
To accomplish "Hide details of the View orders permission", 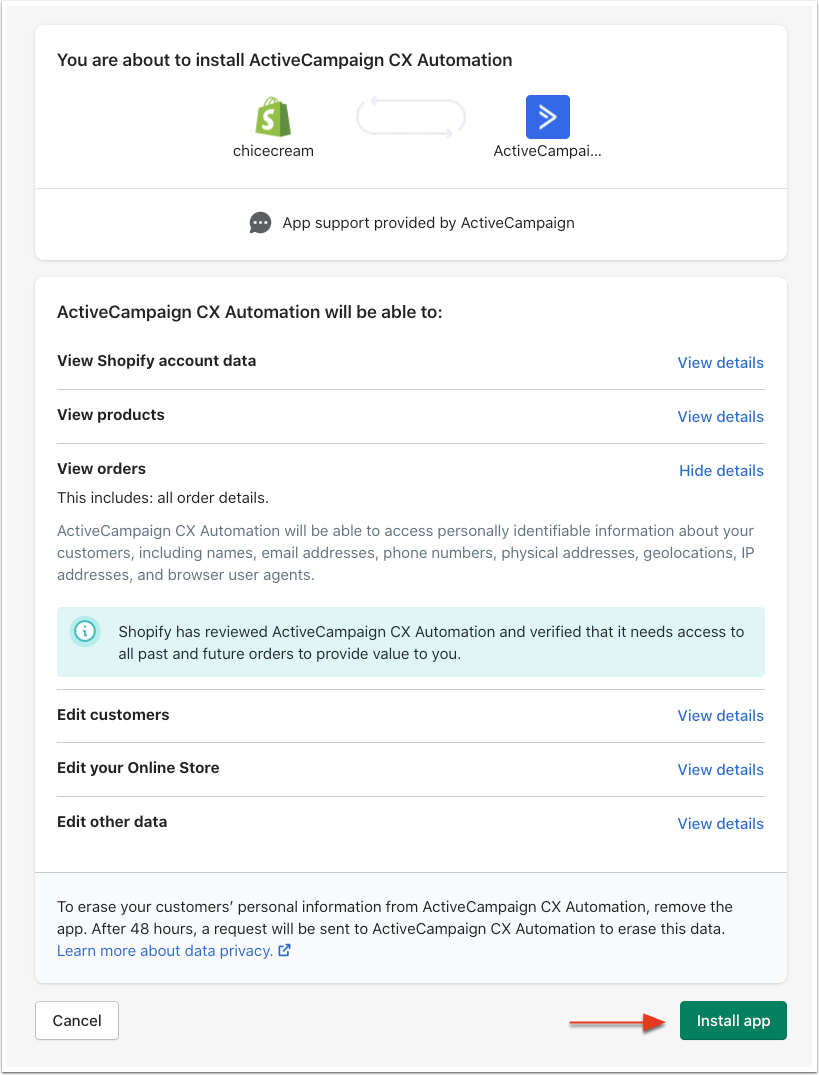I will coord(721,471).
